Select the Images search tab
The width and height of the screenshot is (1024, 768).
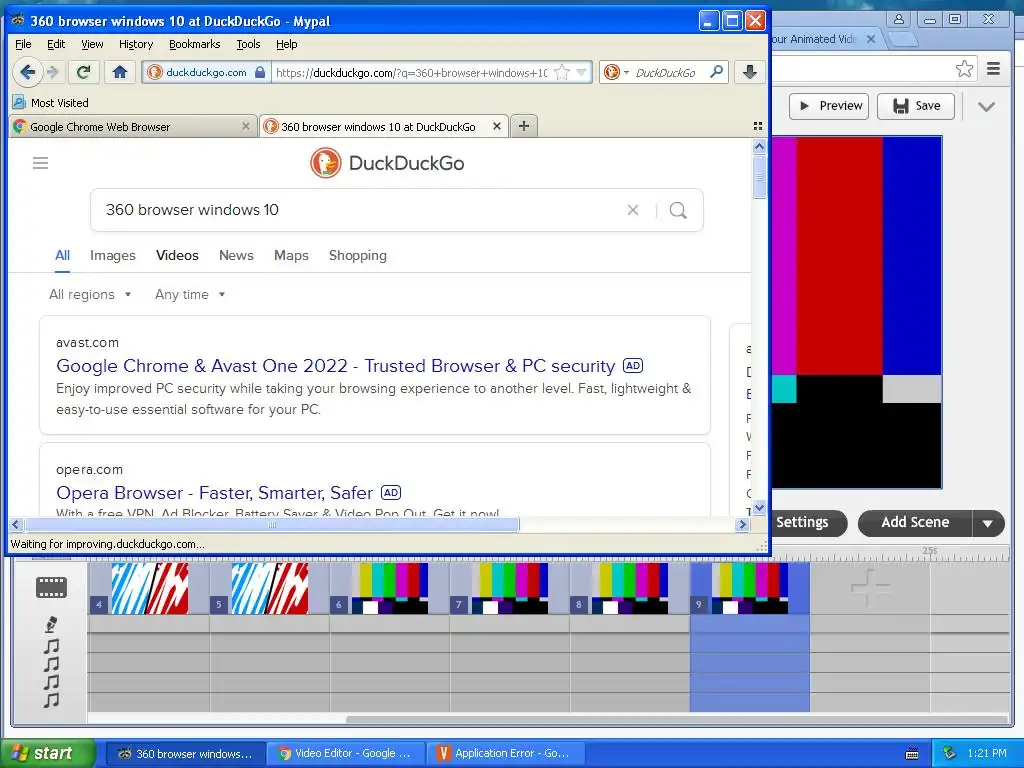point(113,255)
